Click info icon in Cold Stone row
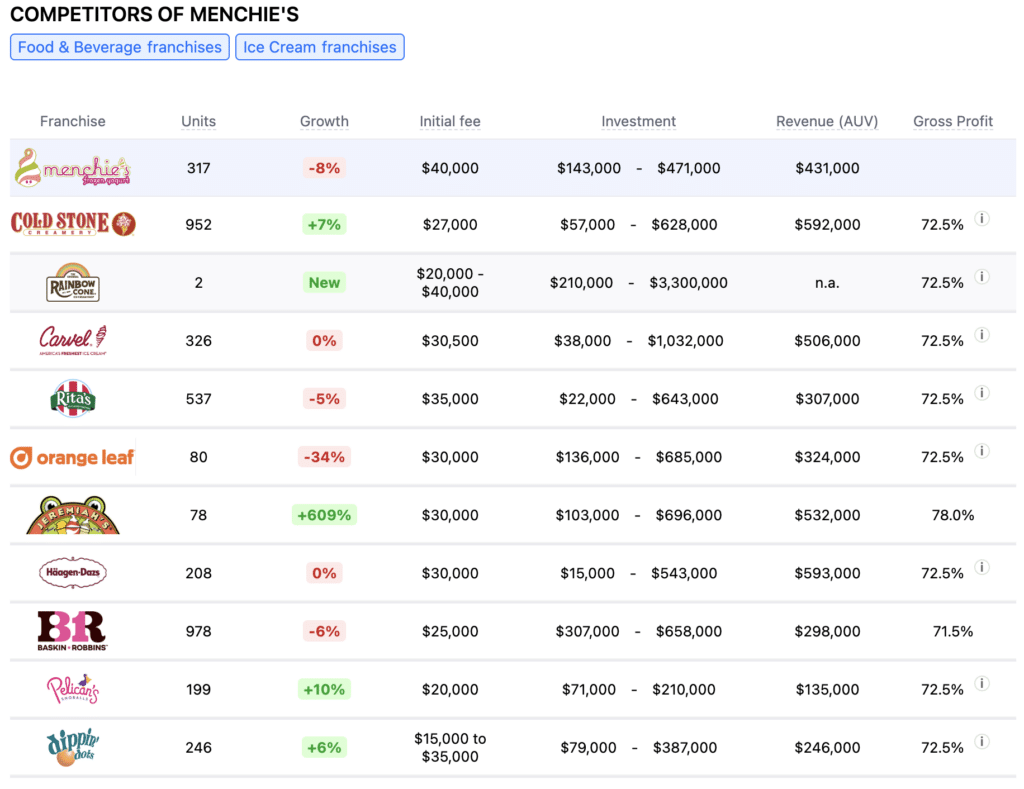 click(x=982, y=219)
